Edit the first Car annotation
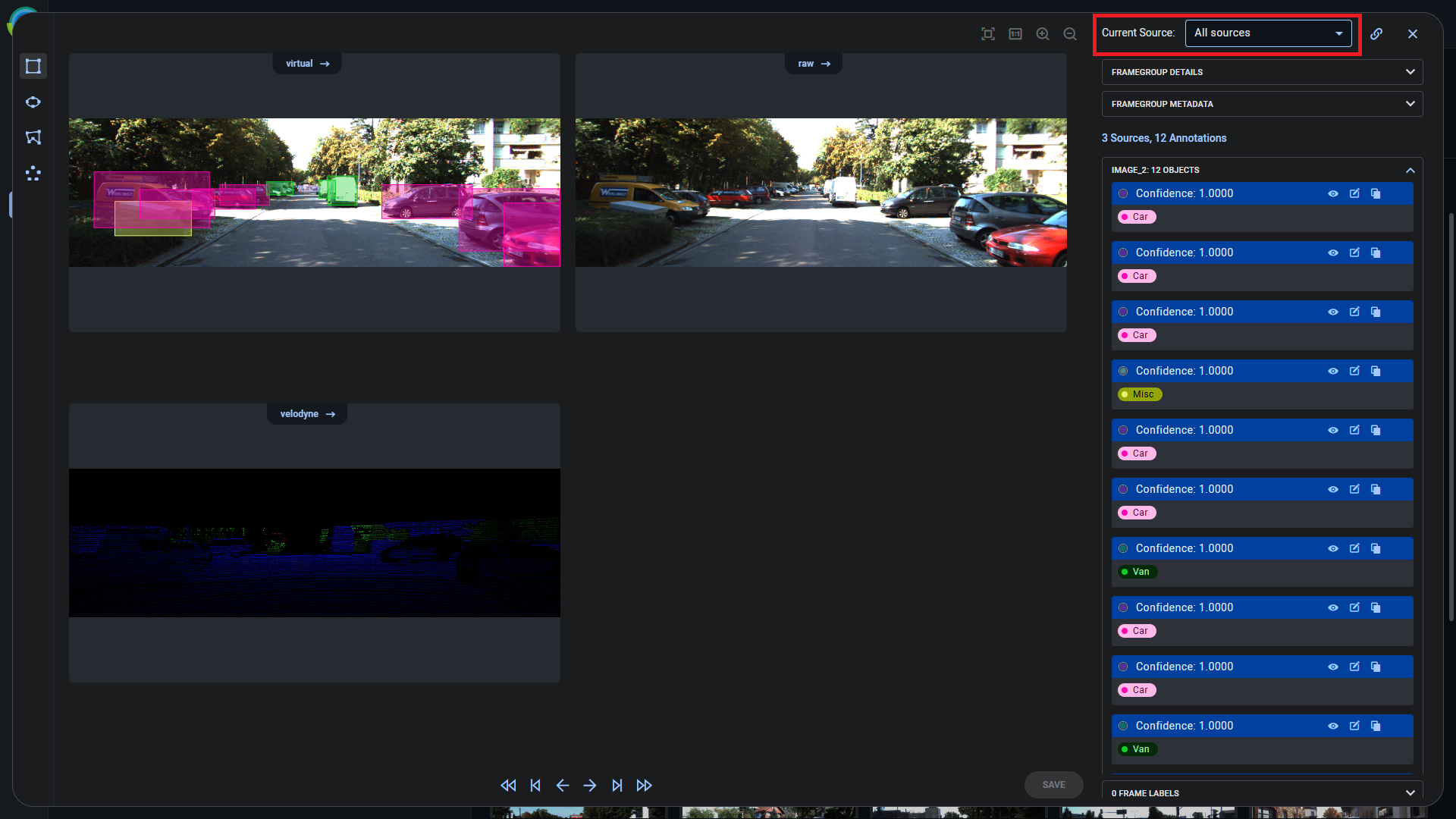Viewport: 1456px width, 819px height. point(1354,193)
